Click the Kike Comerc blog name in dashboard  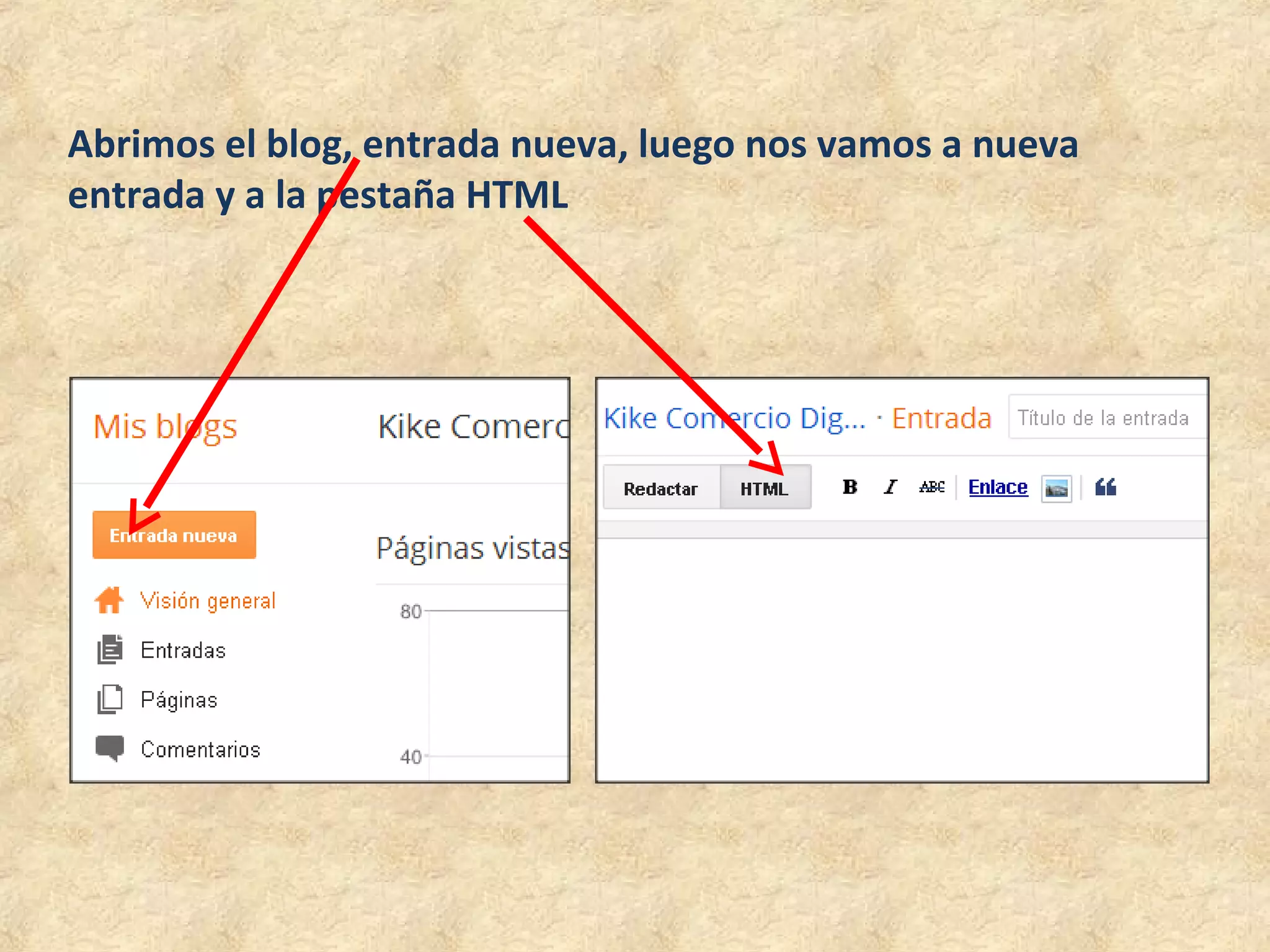point(474,427)
